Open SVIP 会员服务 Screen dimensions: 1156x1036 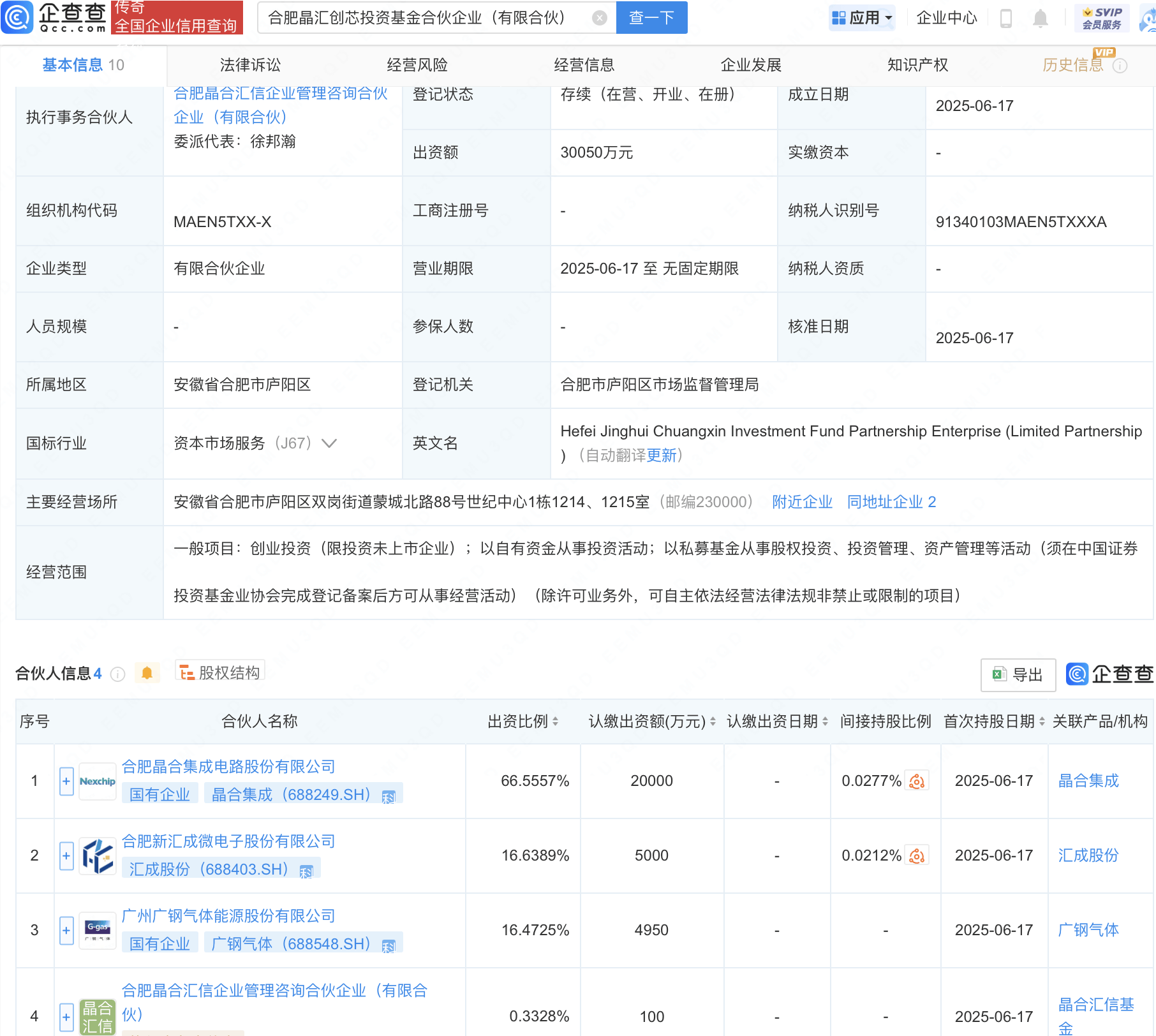tap(1102, 18)
